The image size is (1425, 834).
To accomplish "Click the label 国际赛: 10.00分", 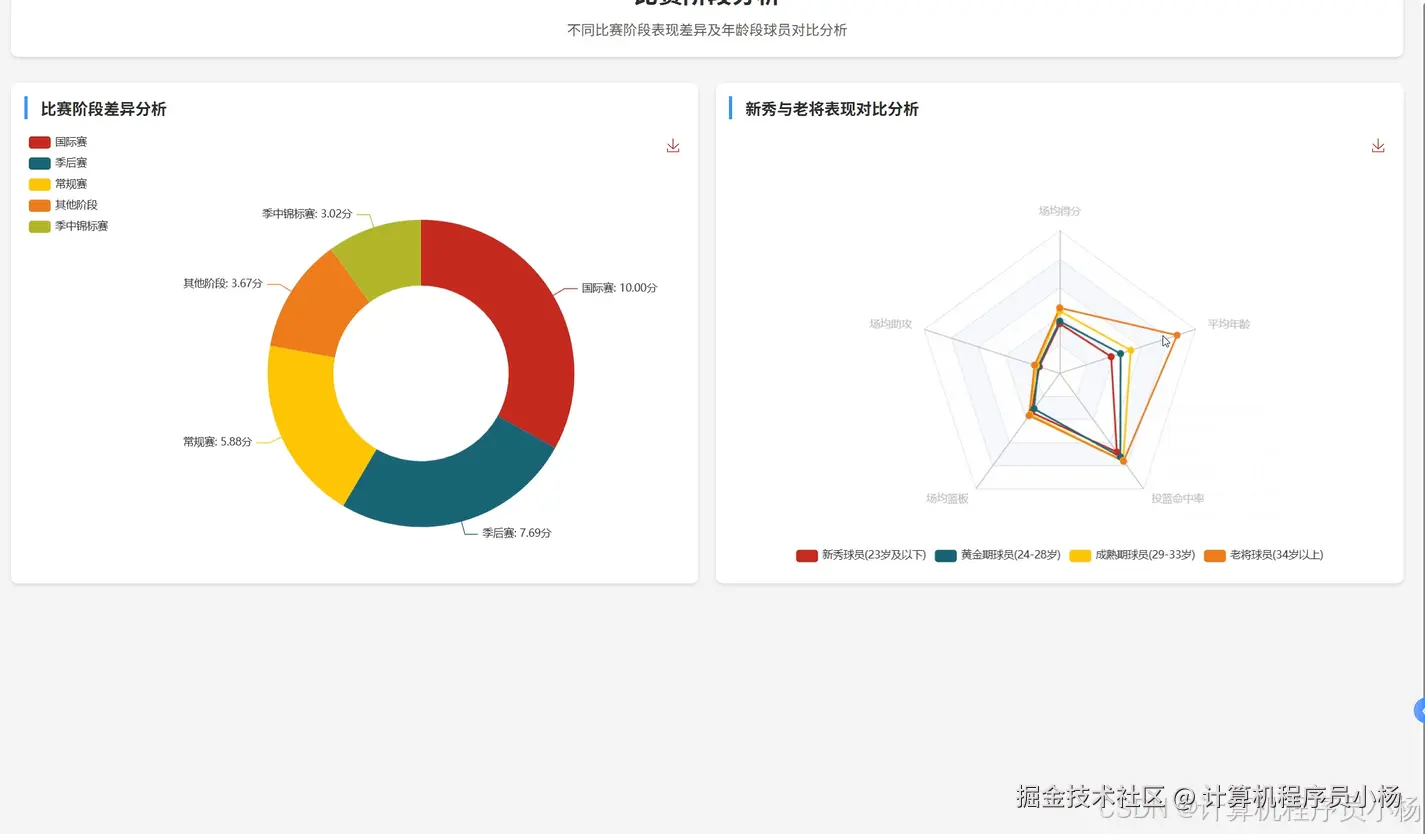I will click(x=620, y=288).
